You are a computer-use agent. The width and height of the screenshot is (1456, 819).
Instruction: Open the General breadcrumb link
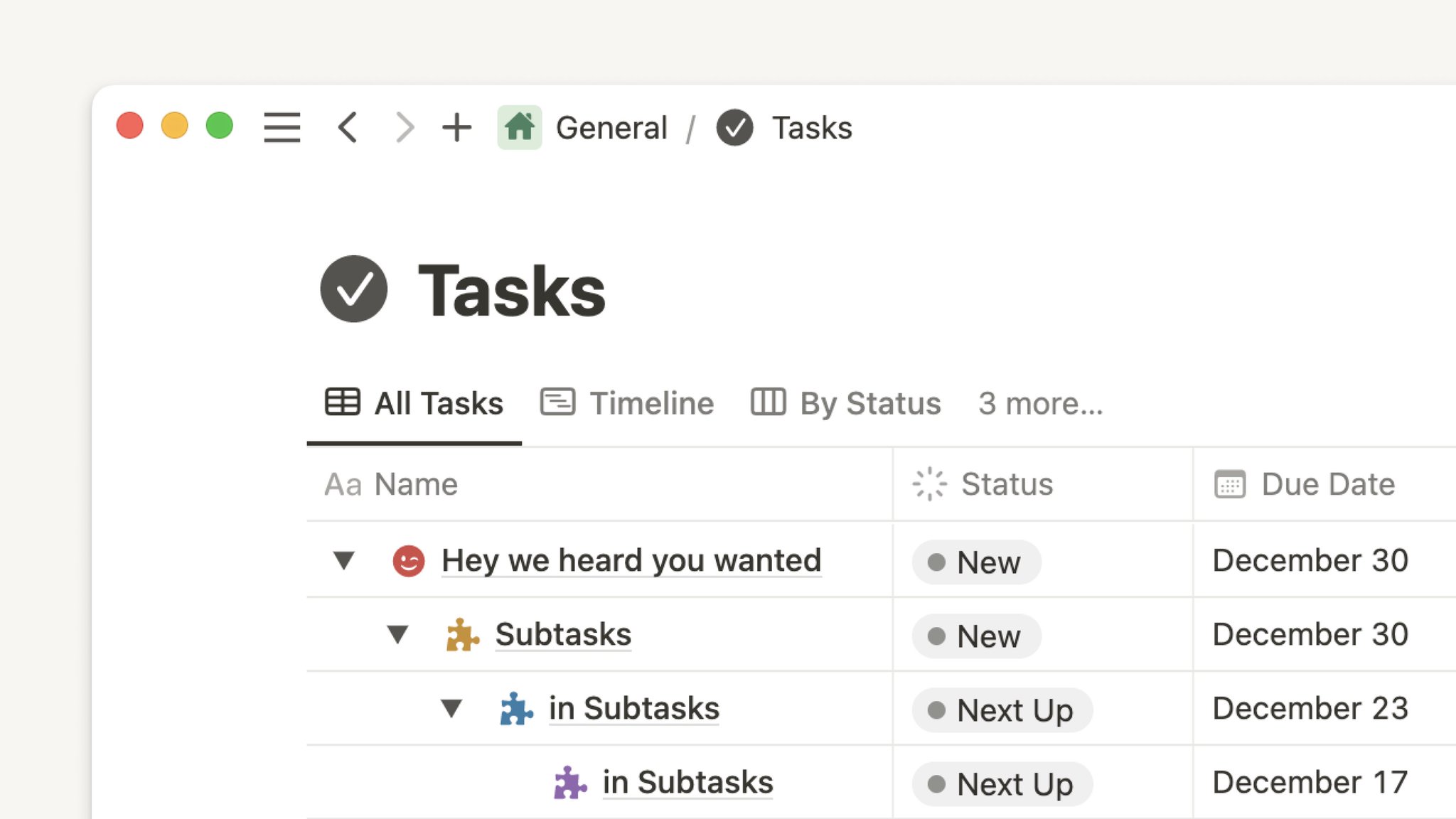[611, 128]
